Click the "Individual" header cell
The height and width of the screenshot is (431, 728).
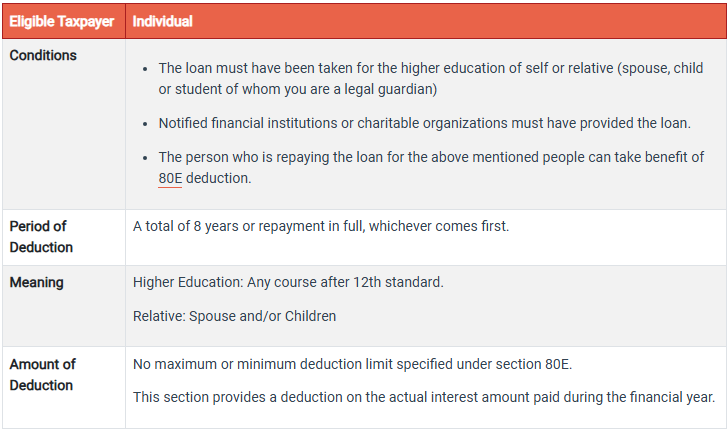pos(163,21)
